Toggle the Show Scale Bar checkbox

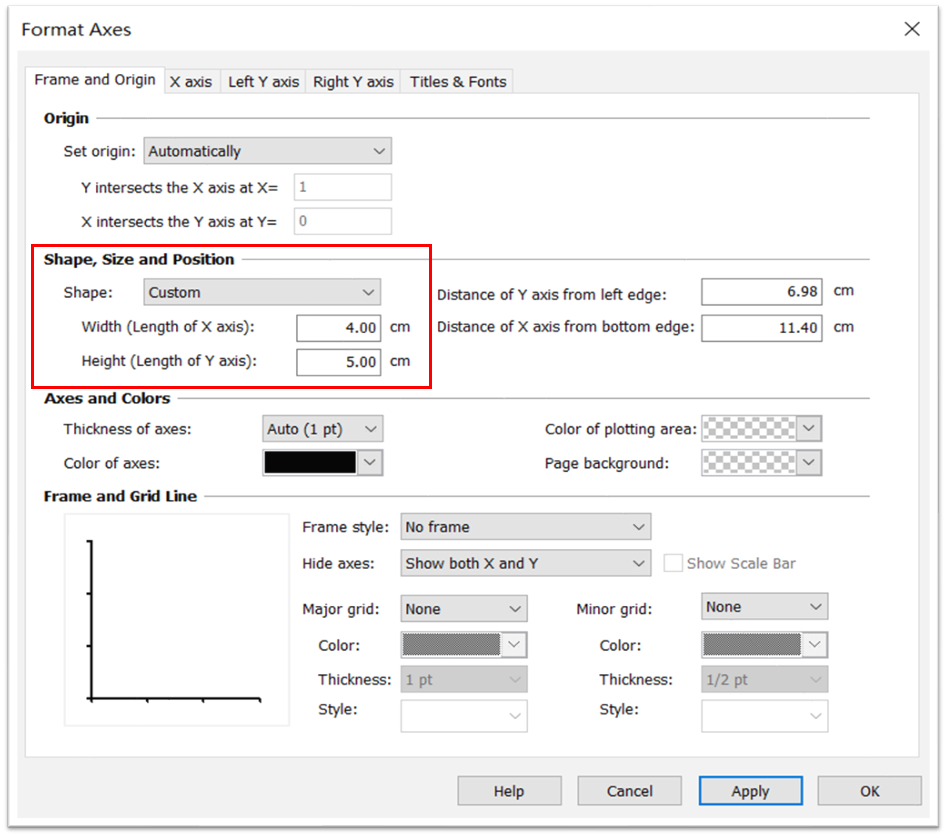pos(673,563)
